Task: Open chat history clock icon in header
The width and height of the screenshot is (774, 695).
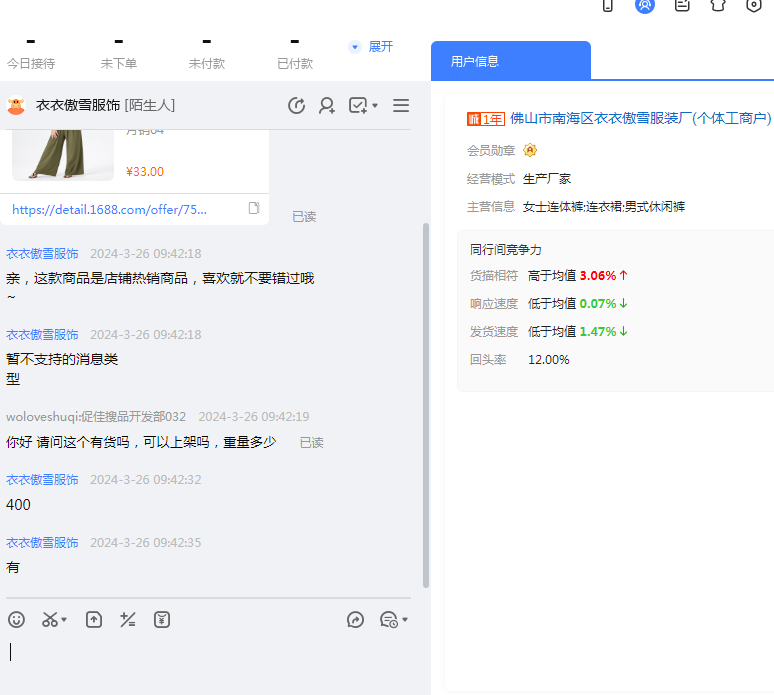Action: click(296, 106)
